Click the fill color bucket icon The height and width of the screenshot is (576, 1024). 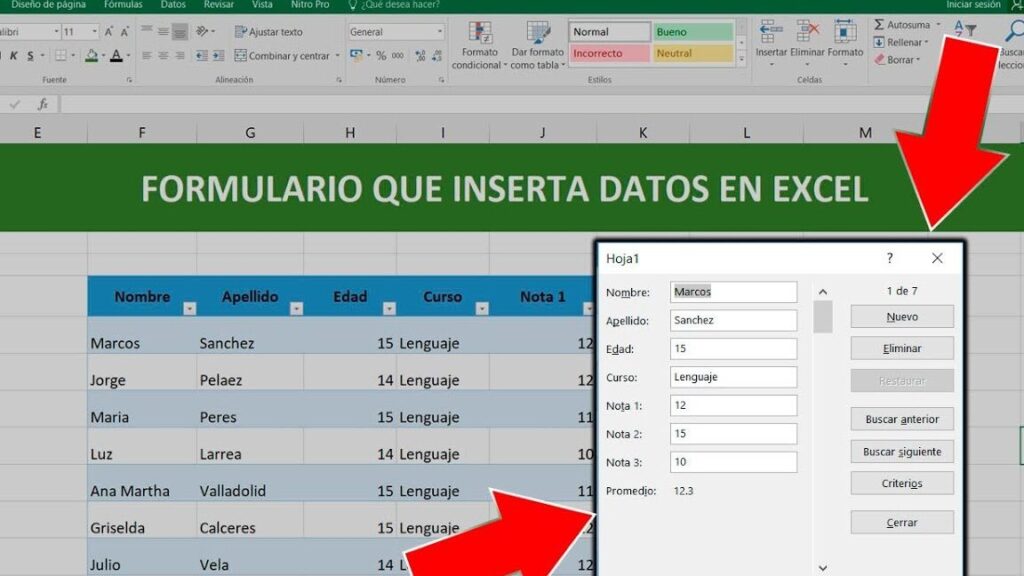[x=92, y=56]
